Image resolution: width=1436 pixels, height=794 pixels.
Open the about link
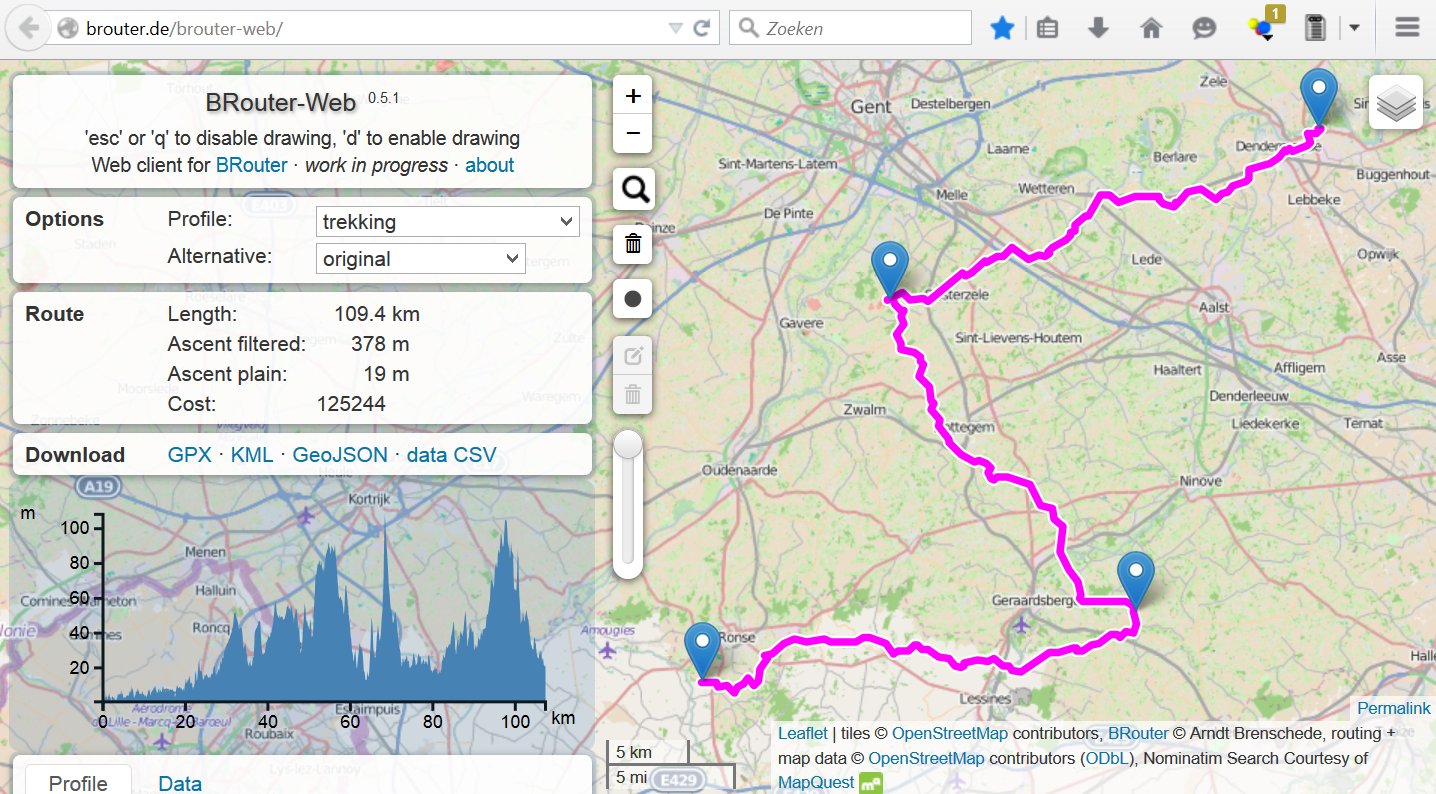tap(489, 165)
